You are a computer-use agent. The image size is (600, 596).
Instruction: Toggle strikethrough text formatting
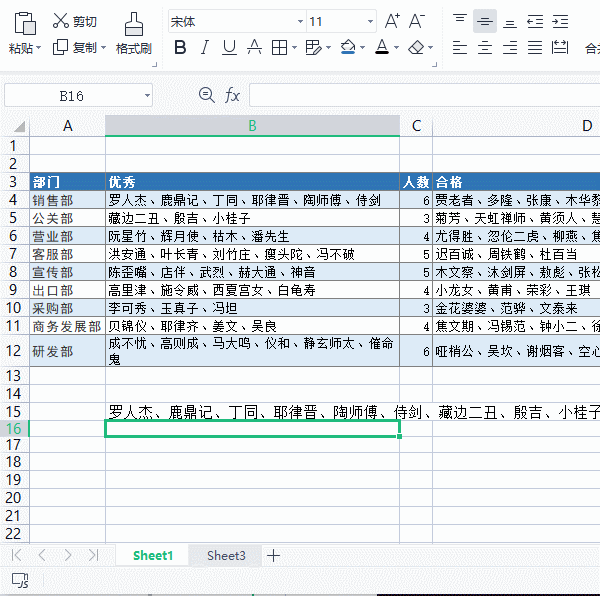(x=254, y=47)
